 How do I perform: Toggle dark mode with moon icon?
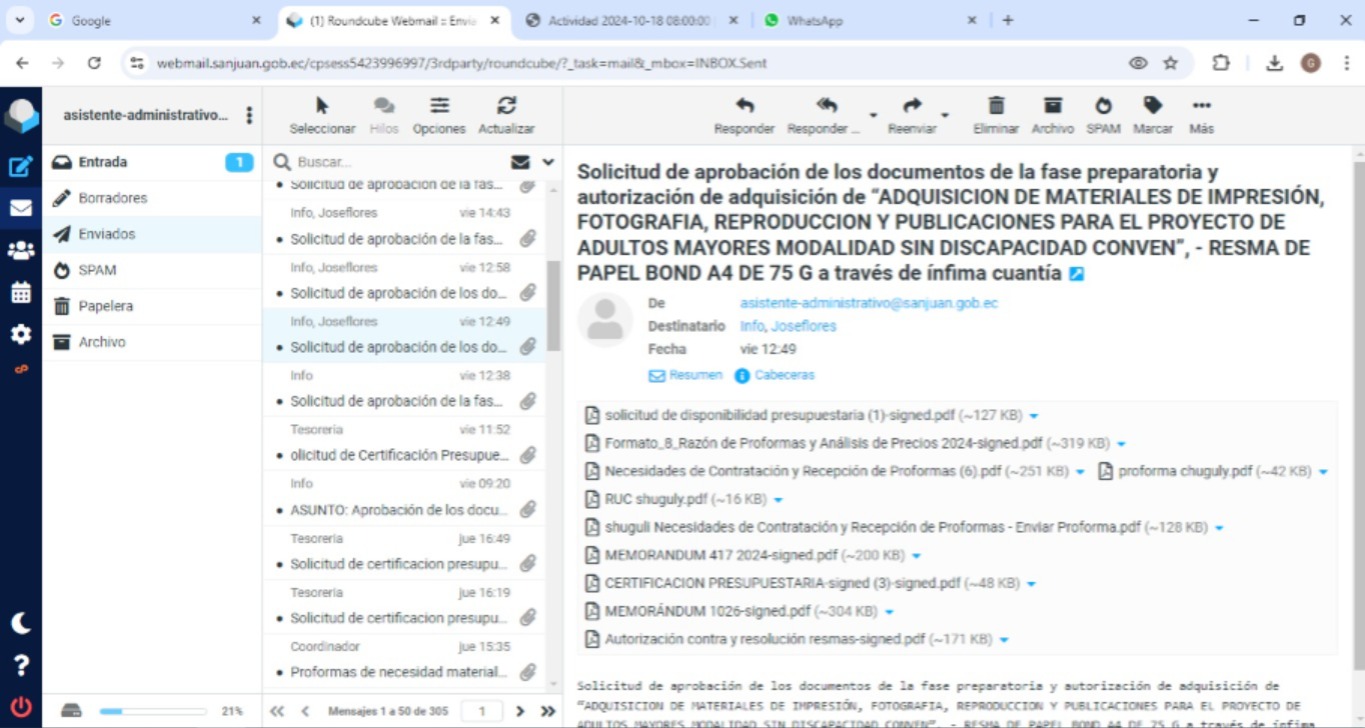(20, 623)
